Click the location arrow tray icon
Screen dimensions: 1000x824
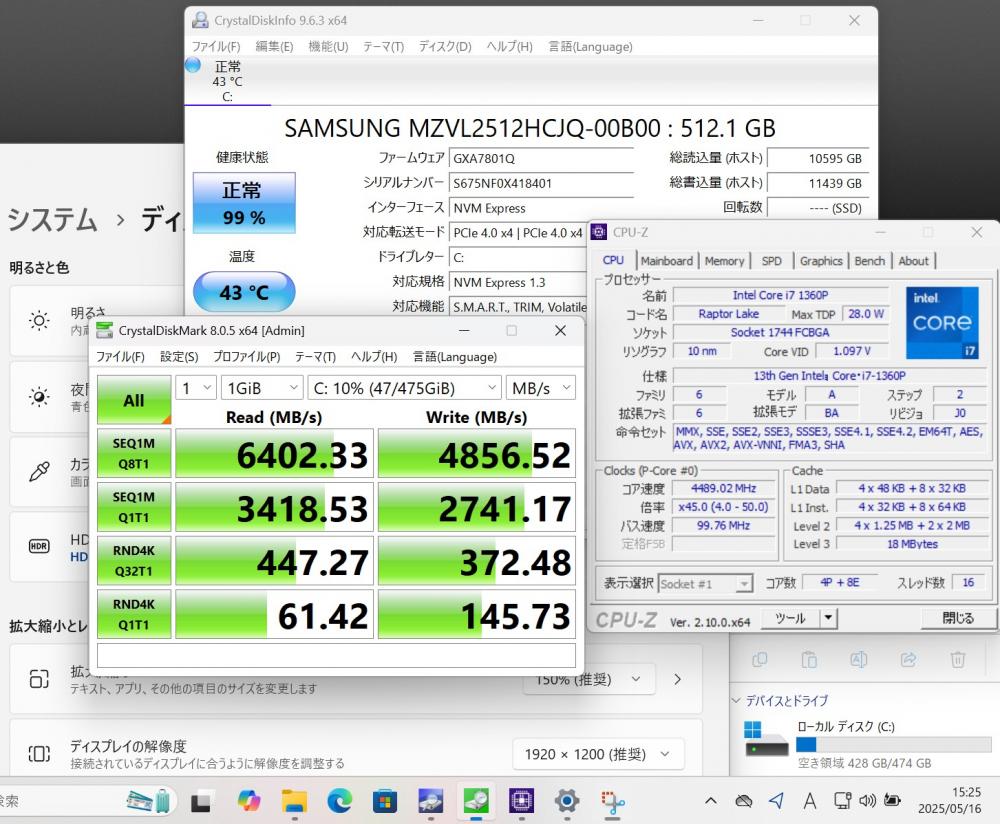click(x=776, y=800)
